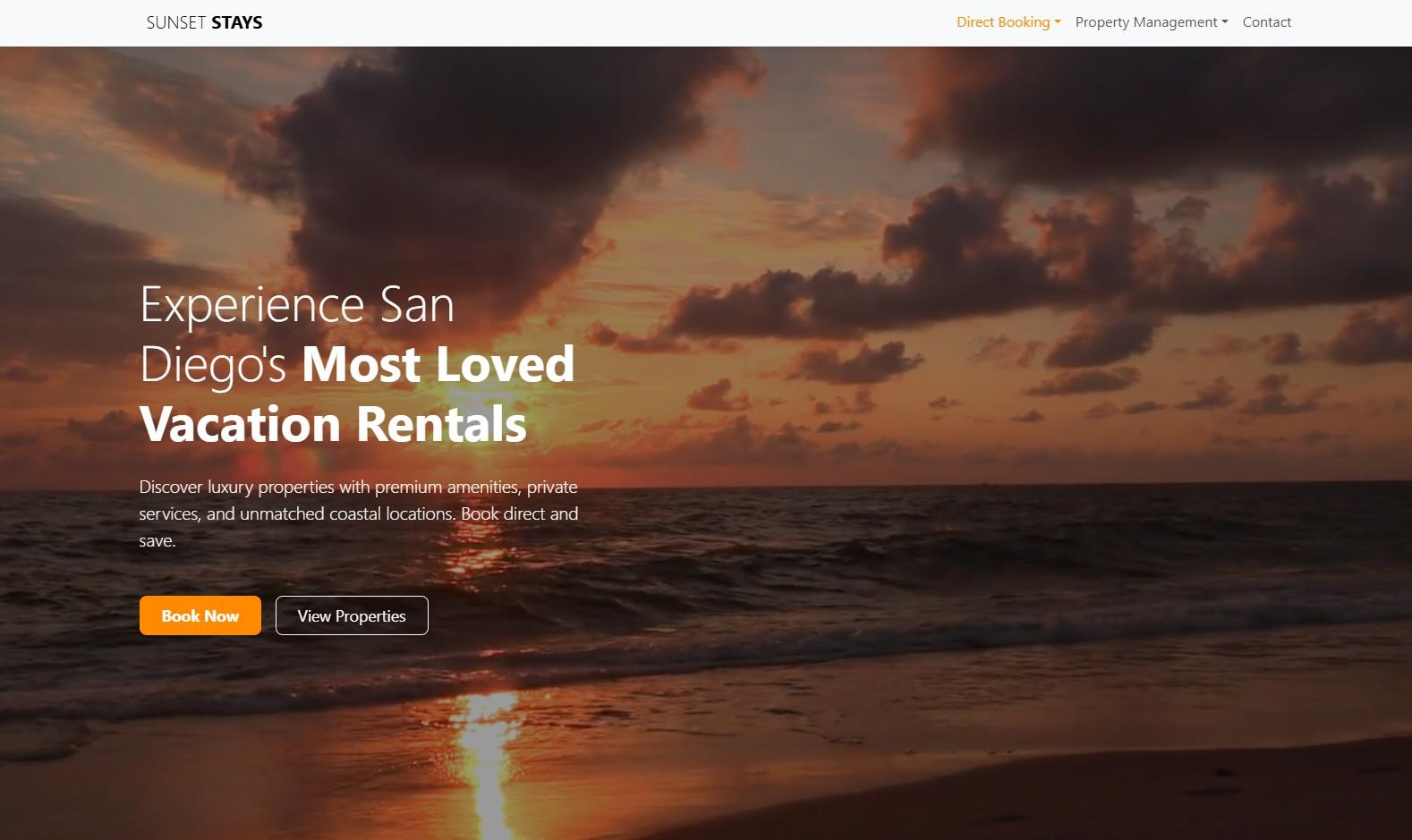Screen dimensions: 1412x840
Task: Open the Direct Booking dropdown menu
Action: (x=1008, y=22)
